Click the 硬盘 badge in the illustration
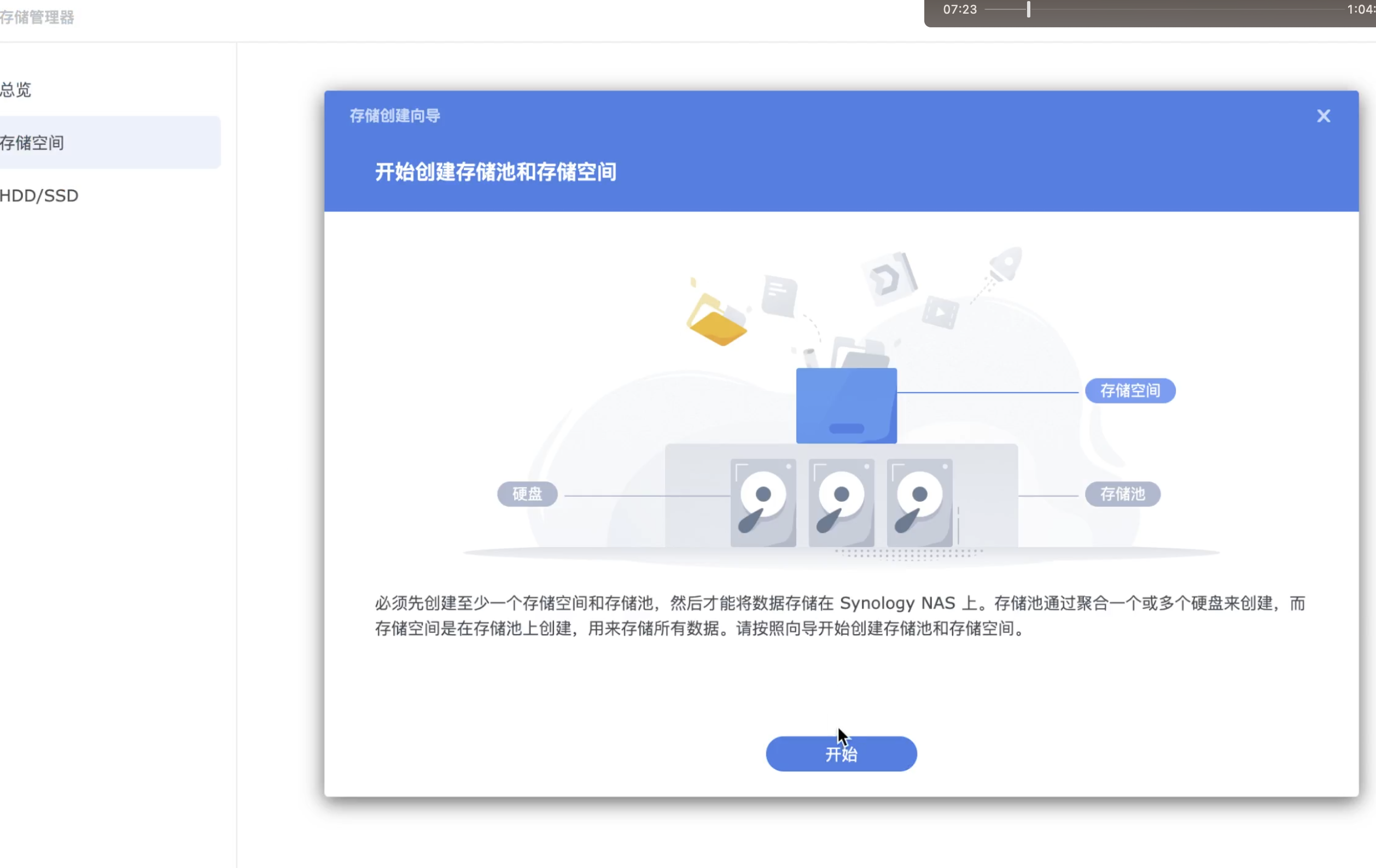This screenshot has height=868, width=1376. point(527,495)
